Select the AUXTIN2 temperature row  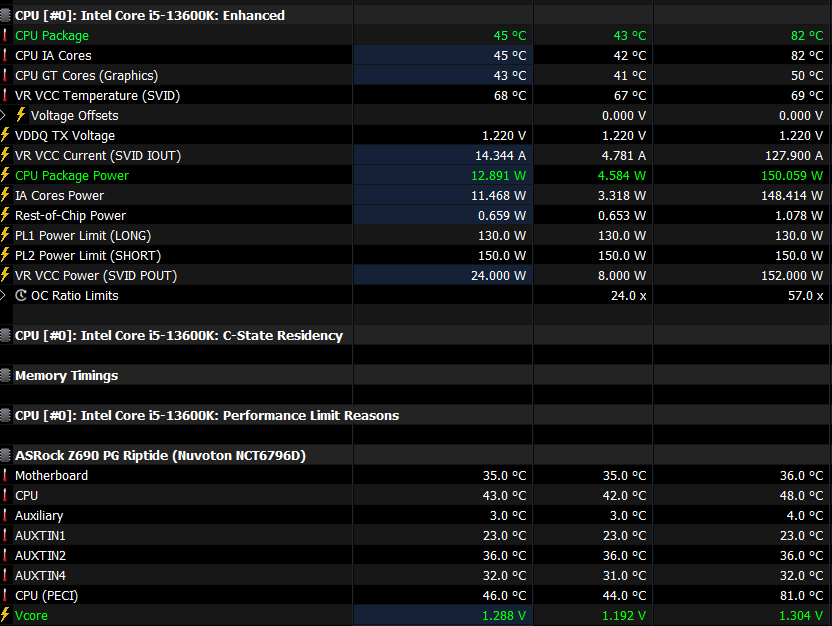(416, 555)
